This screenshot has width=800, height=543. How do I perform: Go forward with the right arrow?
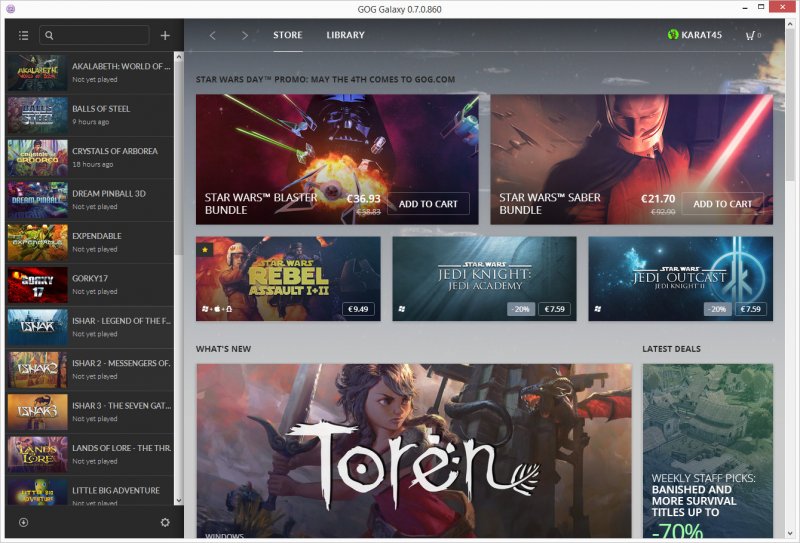tap(244, 35)
